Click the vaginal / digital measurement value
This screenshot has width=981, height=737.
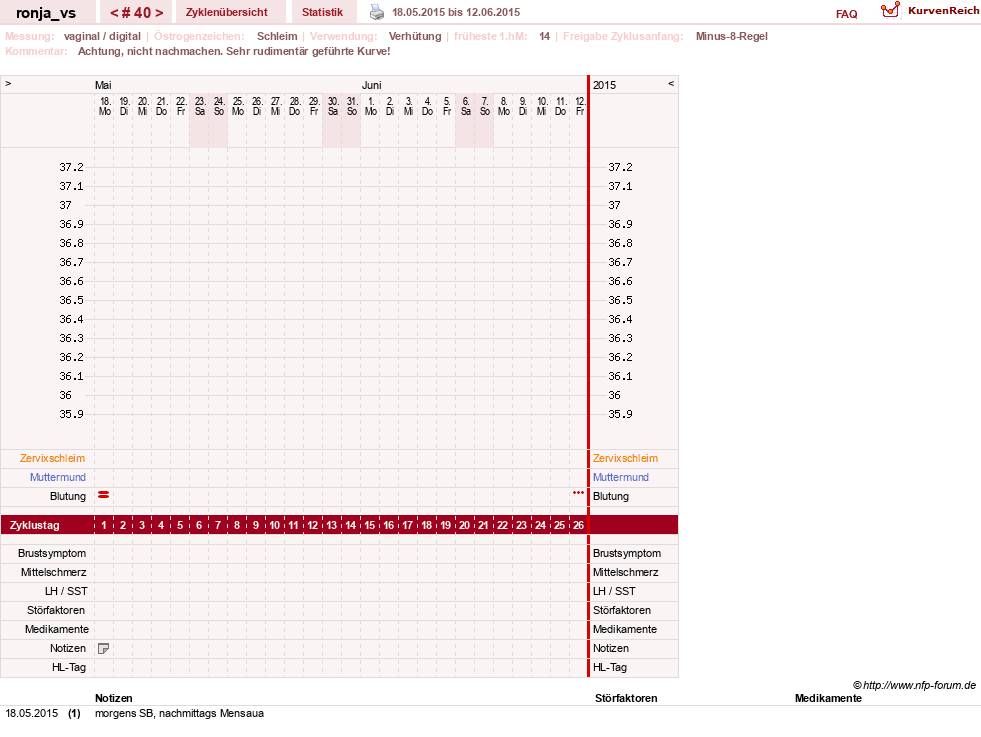102,36
